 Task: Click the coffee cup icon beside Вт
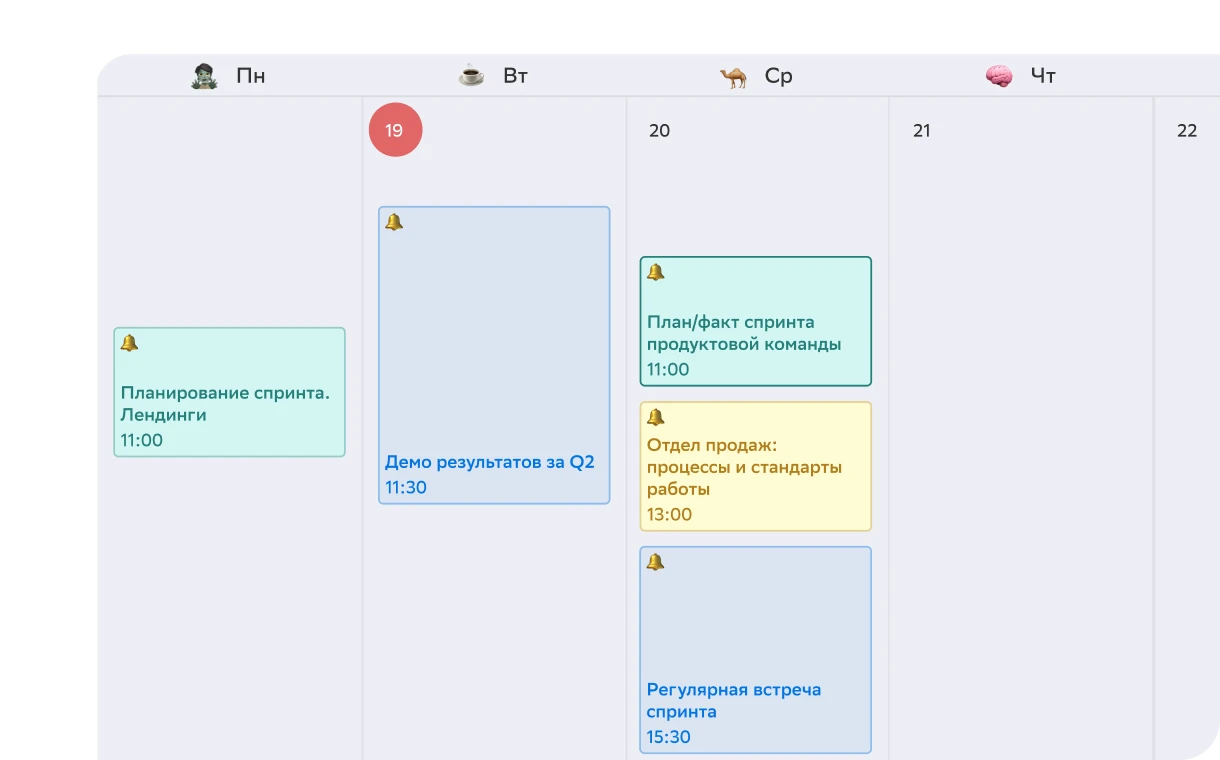471,76
